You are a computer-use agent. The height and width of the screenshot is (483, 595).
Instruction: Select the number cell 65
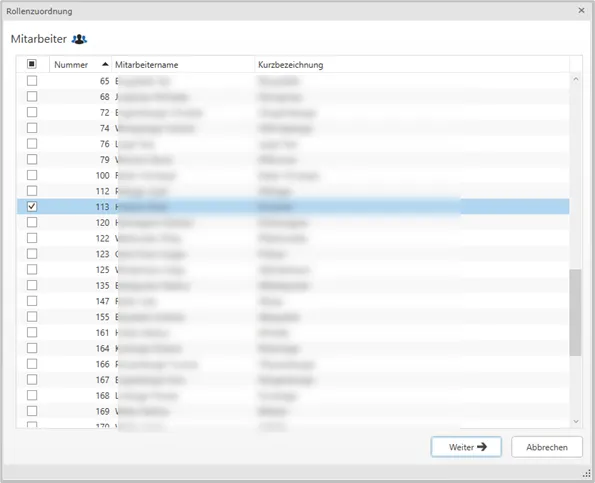[x=104, y=81]
